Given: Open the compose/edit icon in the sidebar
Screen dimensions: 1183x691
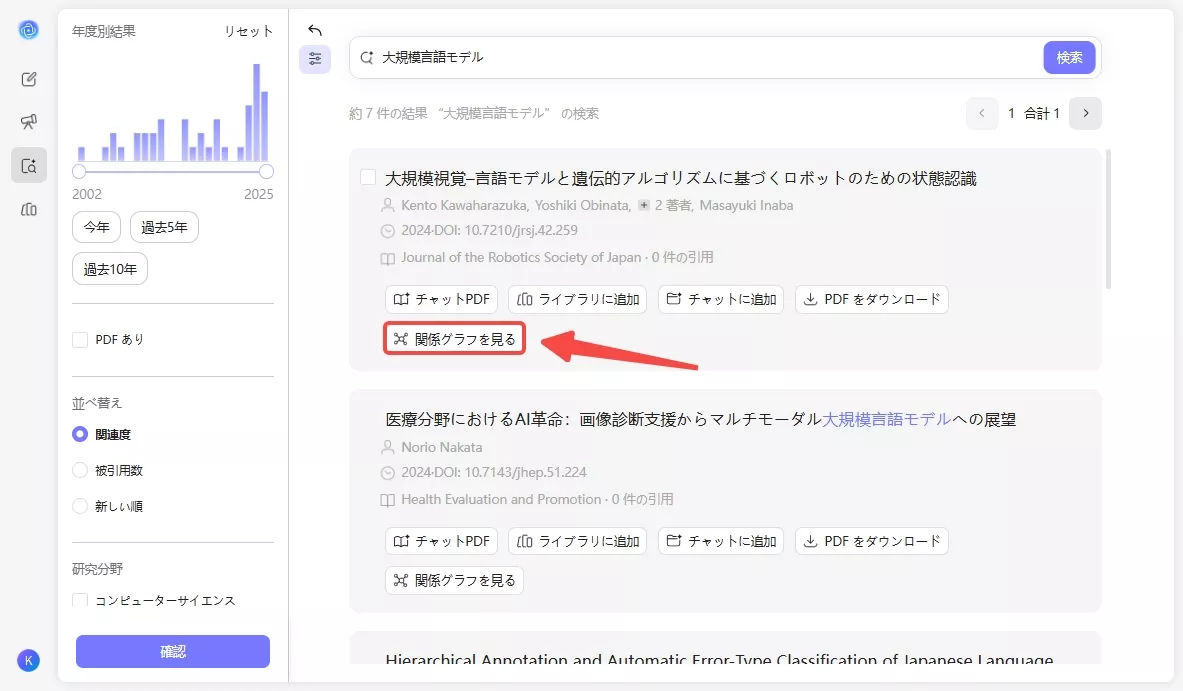Looking at the screenshot, I should coord(29,78).
